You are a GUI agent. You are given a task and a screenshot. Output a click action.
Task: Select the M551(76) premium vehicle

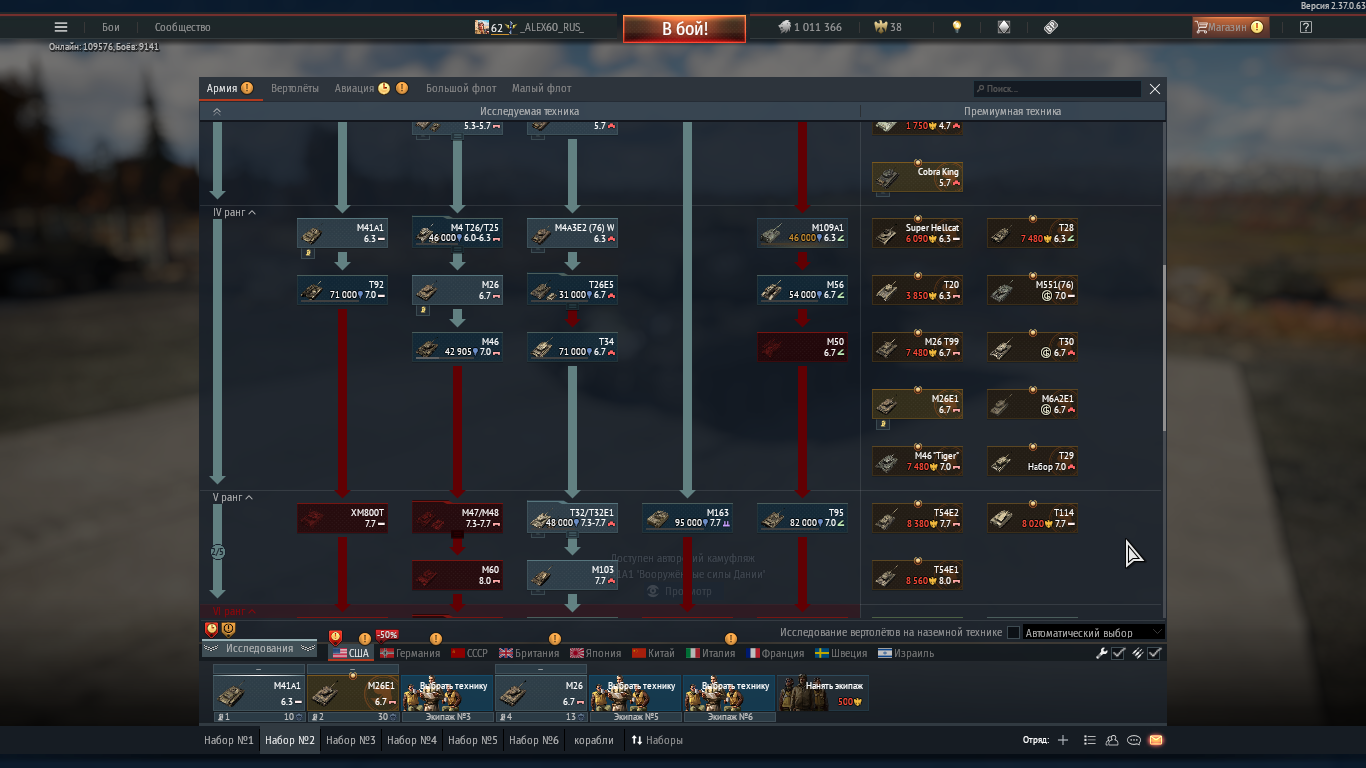tap(1032, 290)
